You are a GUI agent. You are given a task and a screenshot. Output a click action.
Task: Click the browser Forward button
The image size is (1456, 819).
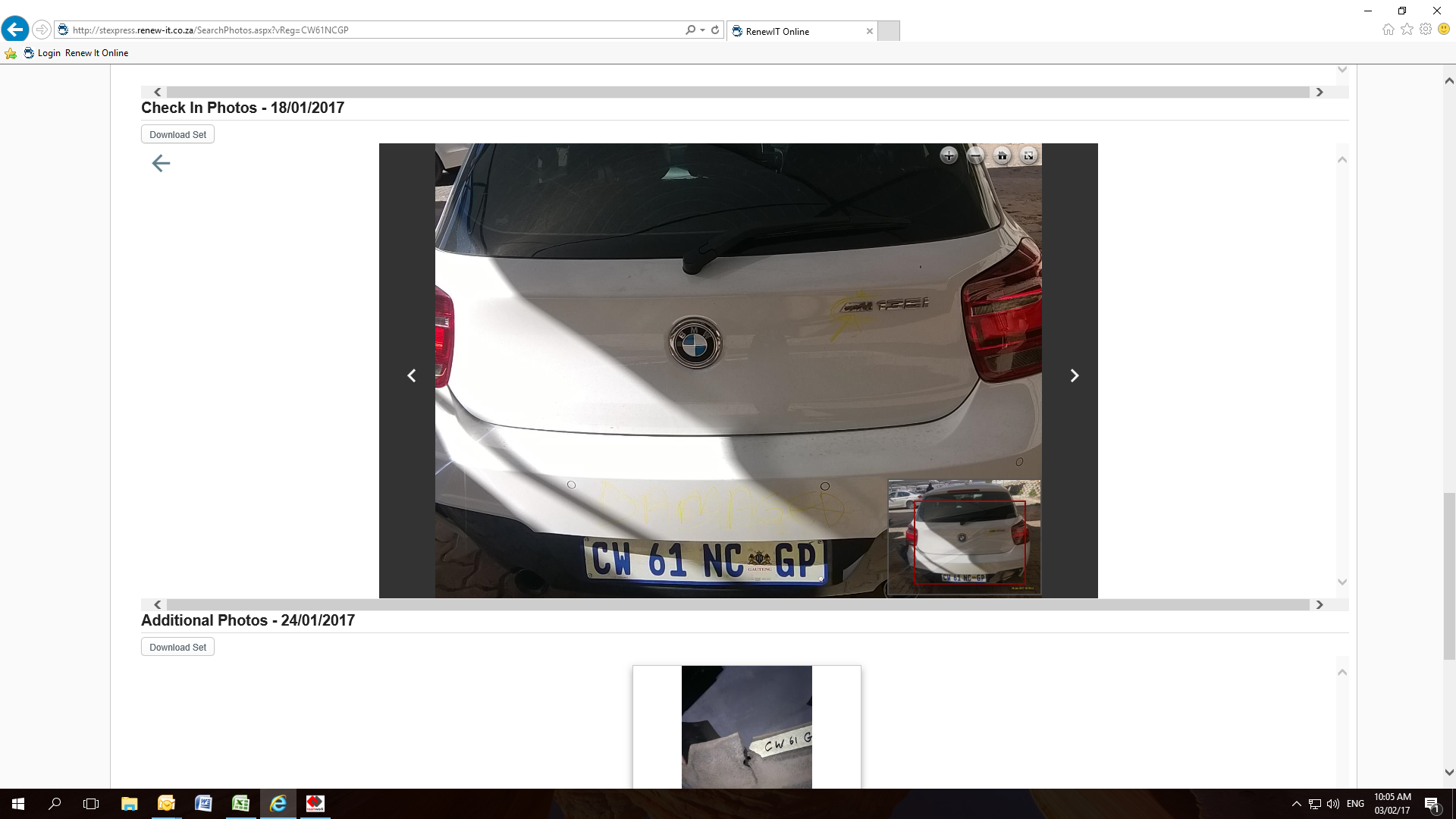point(42,30)
